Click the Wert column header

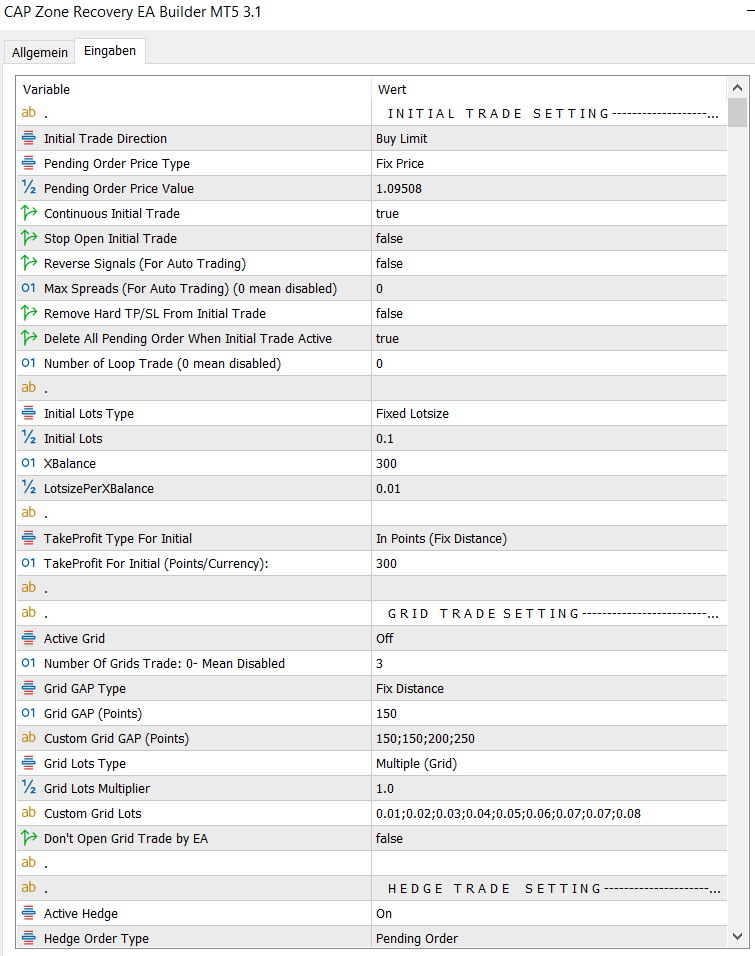coord(549,89)
